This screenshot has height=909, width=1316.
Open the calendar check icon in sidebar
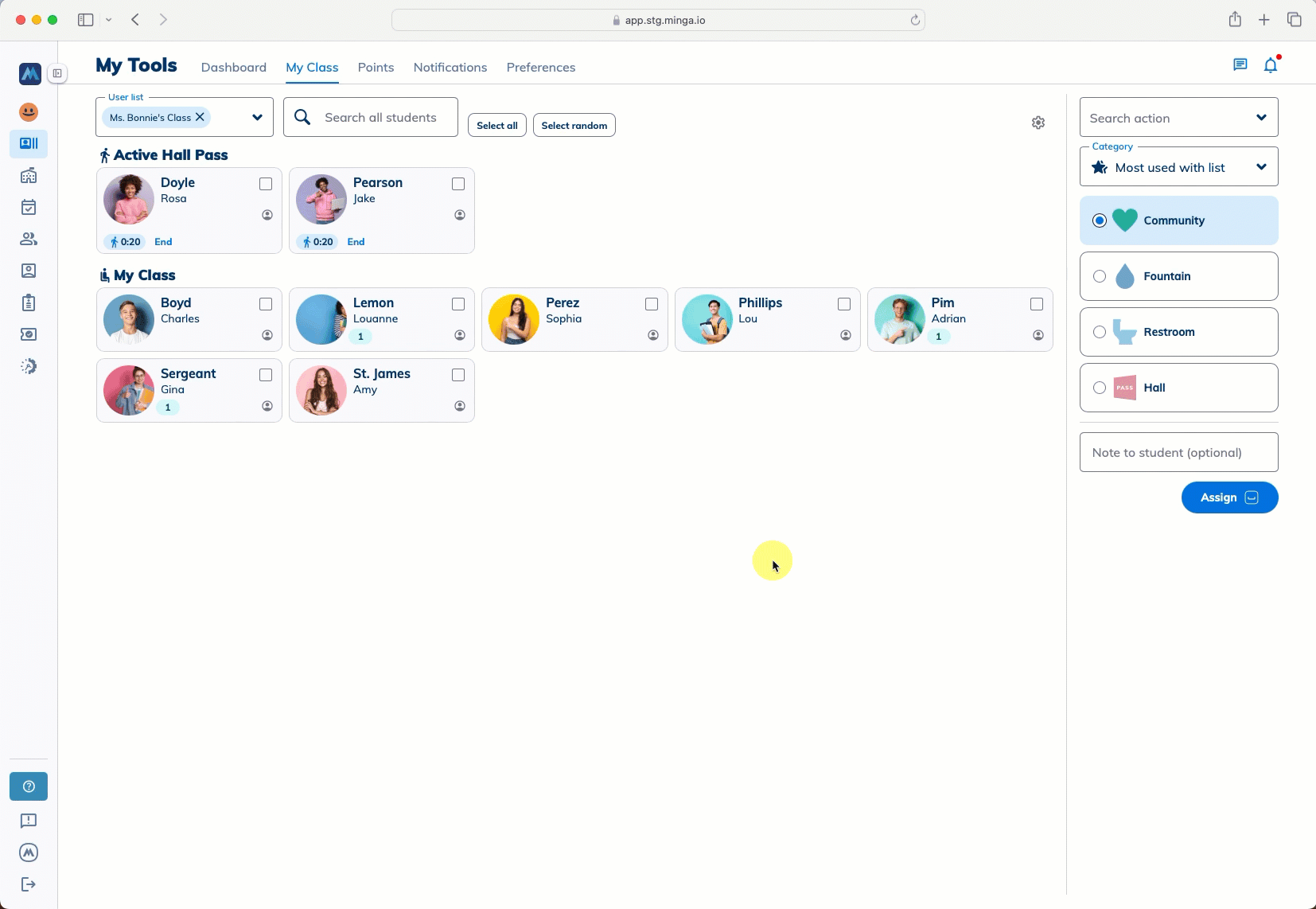coord(29,208)
